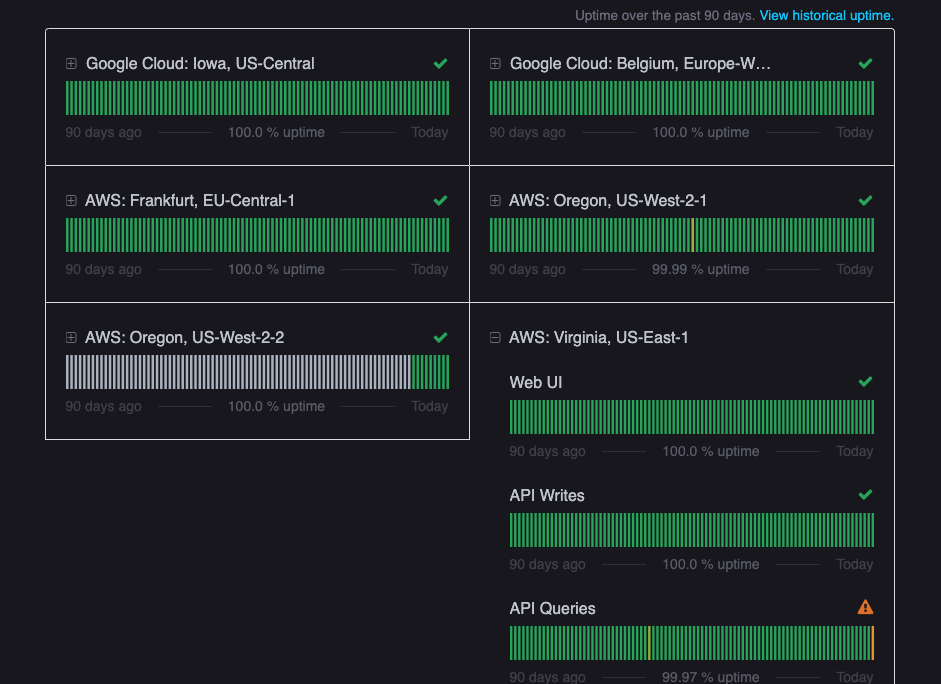Screen dimensions: 941x684
Task: Click 100.0 % uptime under Web UI
Action: pos(711,451)
